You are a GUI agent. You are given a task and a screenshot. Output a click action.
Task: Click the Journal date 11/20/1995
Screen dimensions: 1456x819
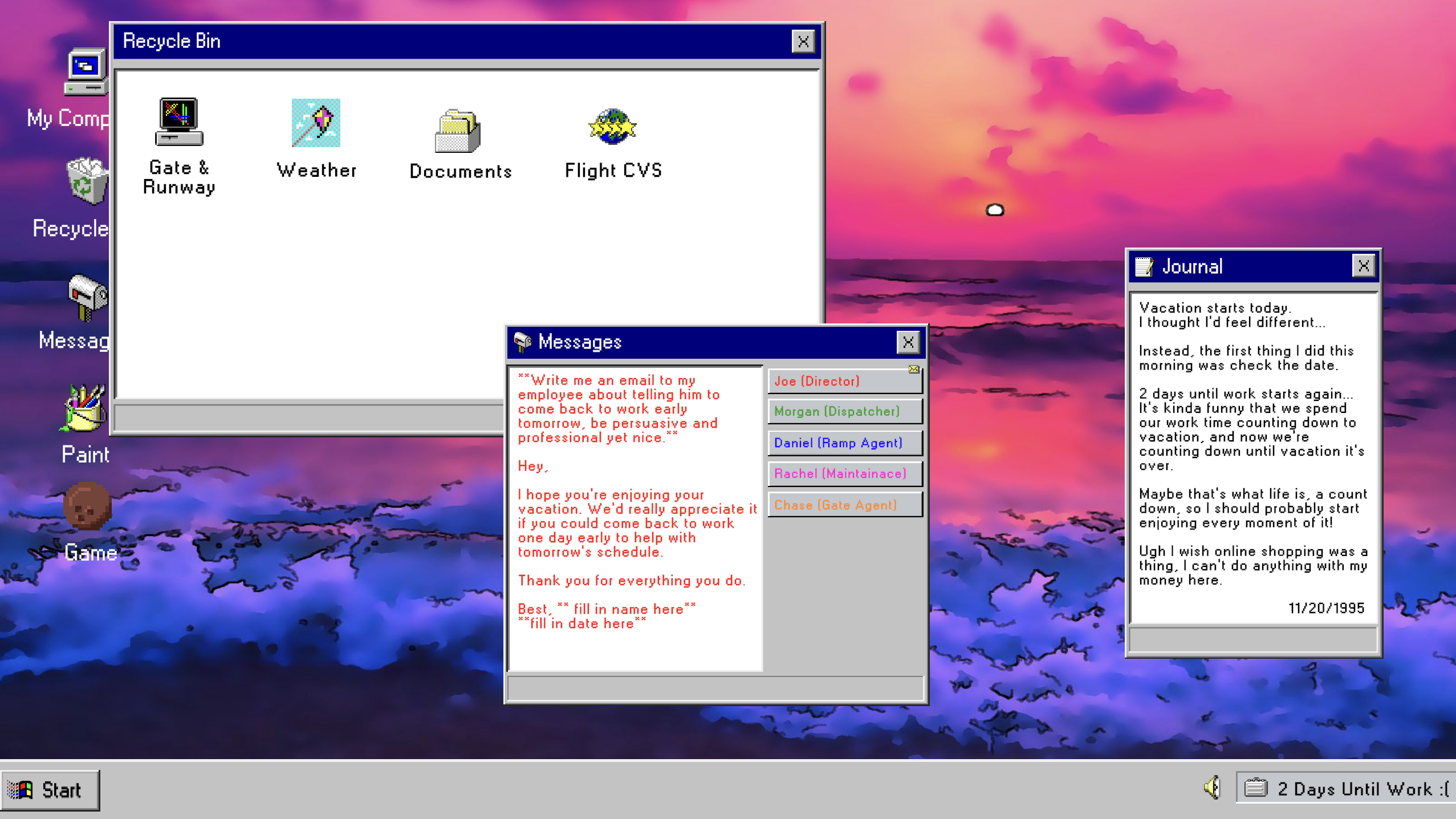coord(1326,608)
